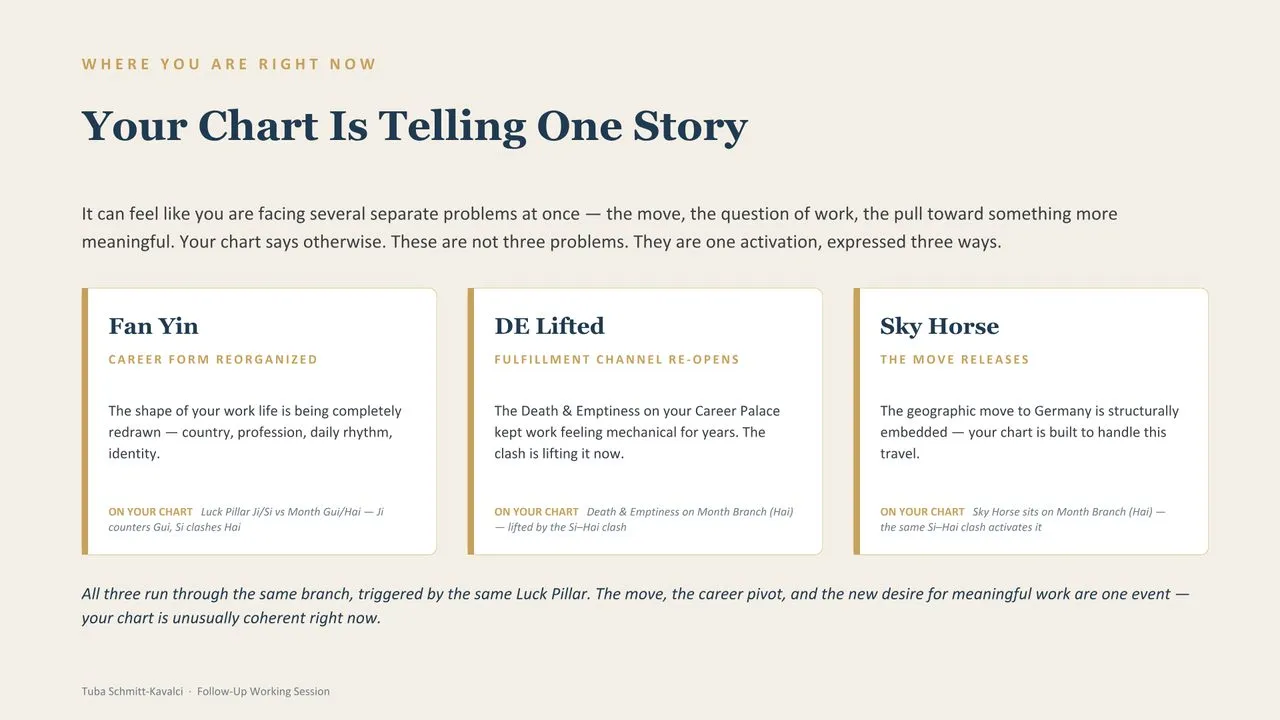The height and width of the screenshot is (720, 1280).
Task: Select 'ON YOUR CHART' label in Sky Horse card
Action: click(x=922, y=512)
